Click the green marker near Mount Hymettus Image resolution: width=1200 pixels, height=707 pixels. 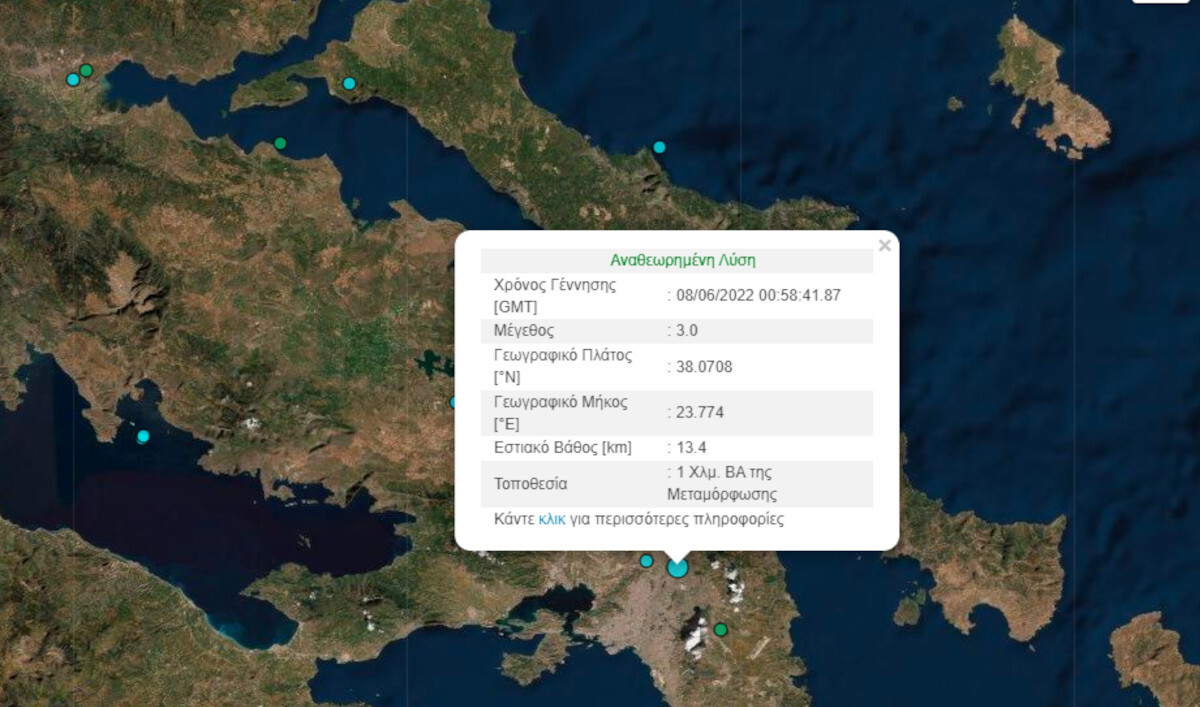[721, 630]
